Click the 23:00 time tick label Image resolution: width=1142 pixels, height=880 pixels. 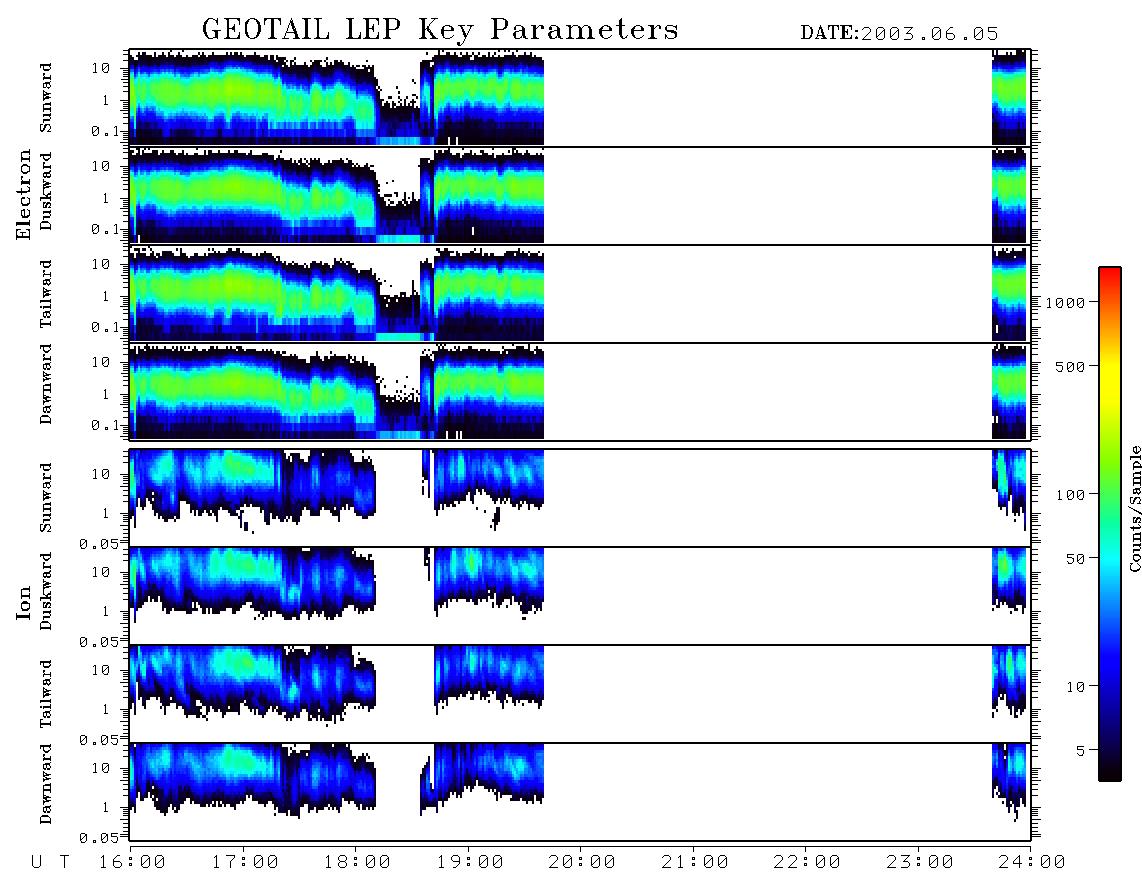tap(920, 863)
